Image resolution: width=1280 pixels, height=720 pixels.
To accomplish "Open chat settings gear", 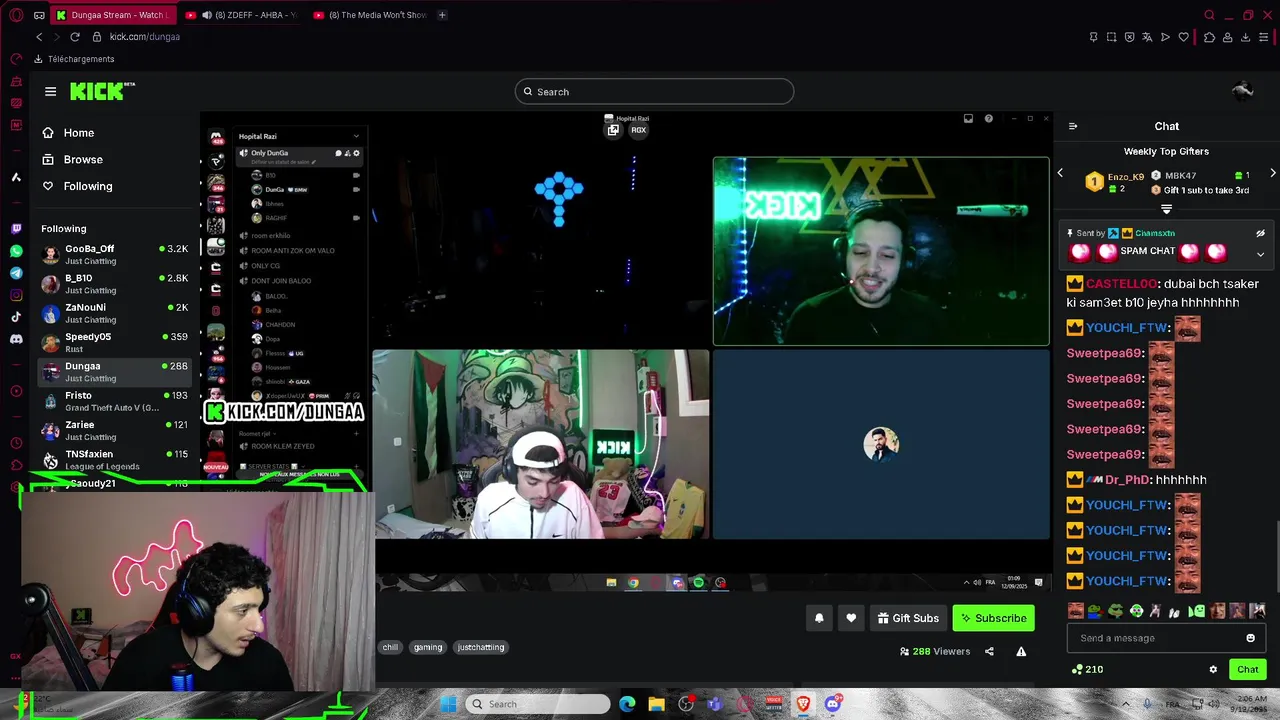I will coord(1213,669).
